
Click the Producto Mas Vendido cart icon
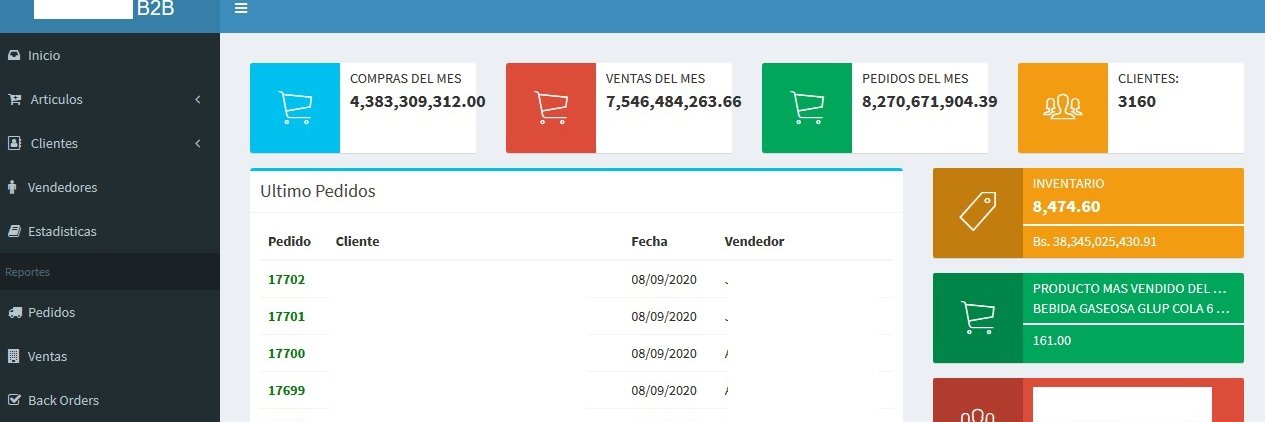pyautogui.click(x=977, y=317)
